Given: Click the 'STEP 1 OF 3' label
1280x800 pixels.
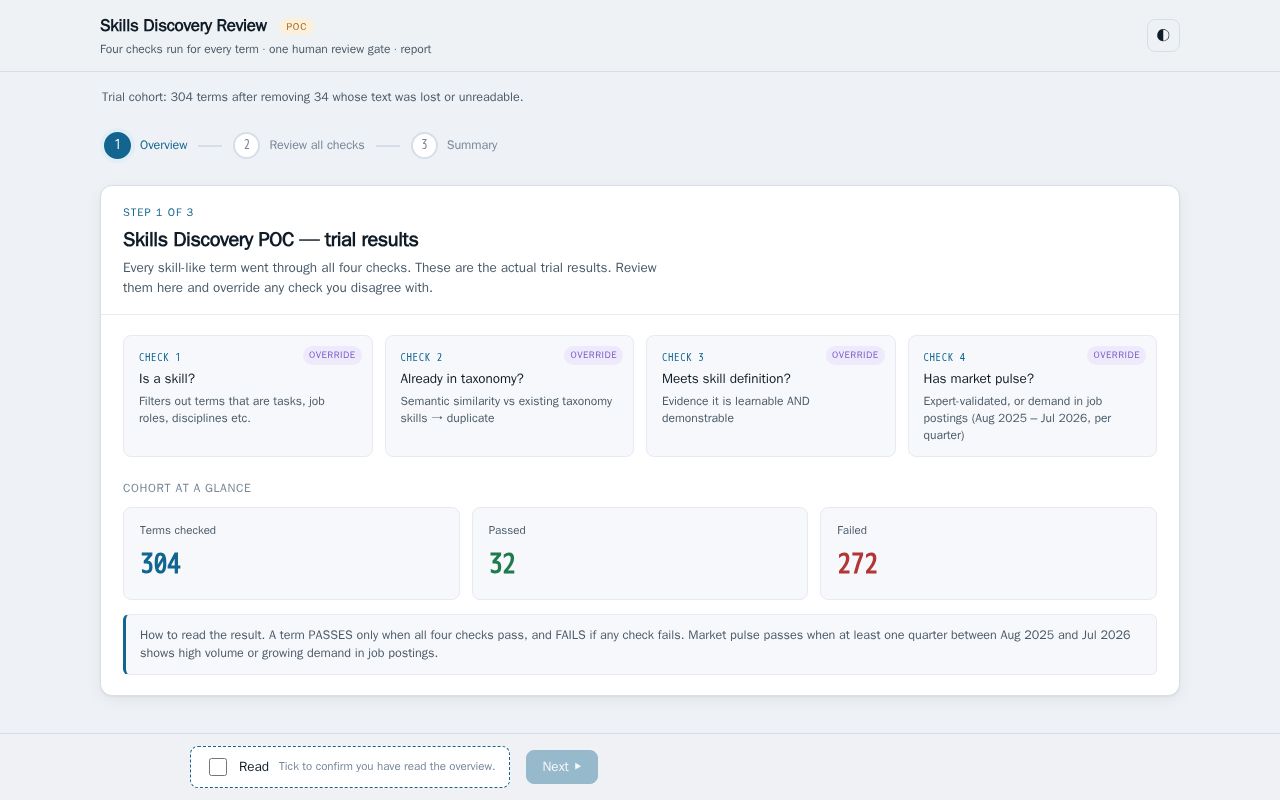Looking at the screenshot, I should [x=158, y=212].
